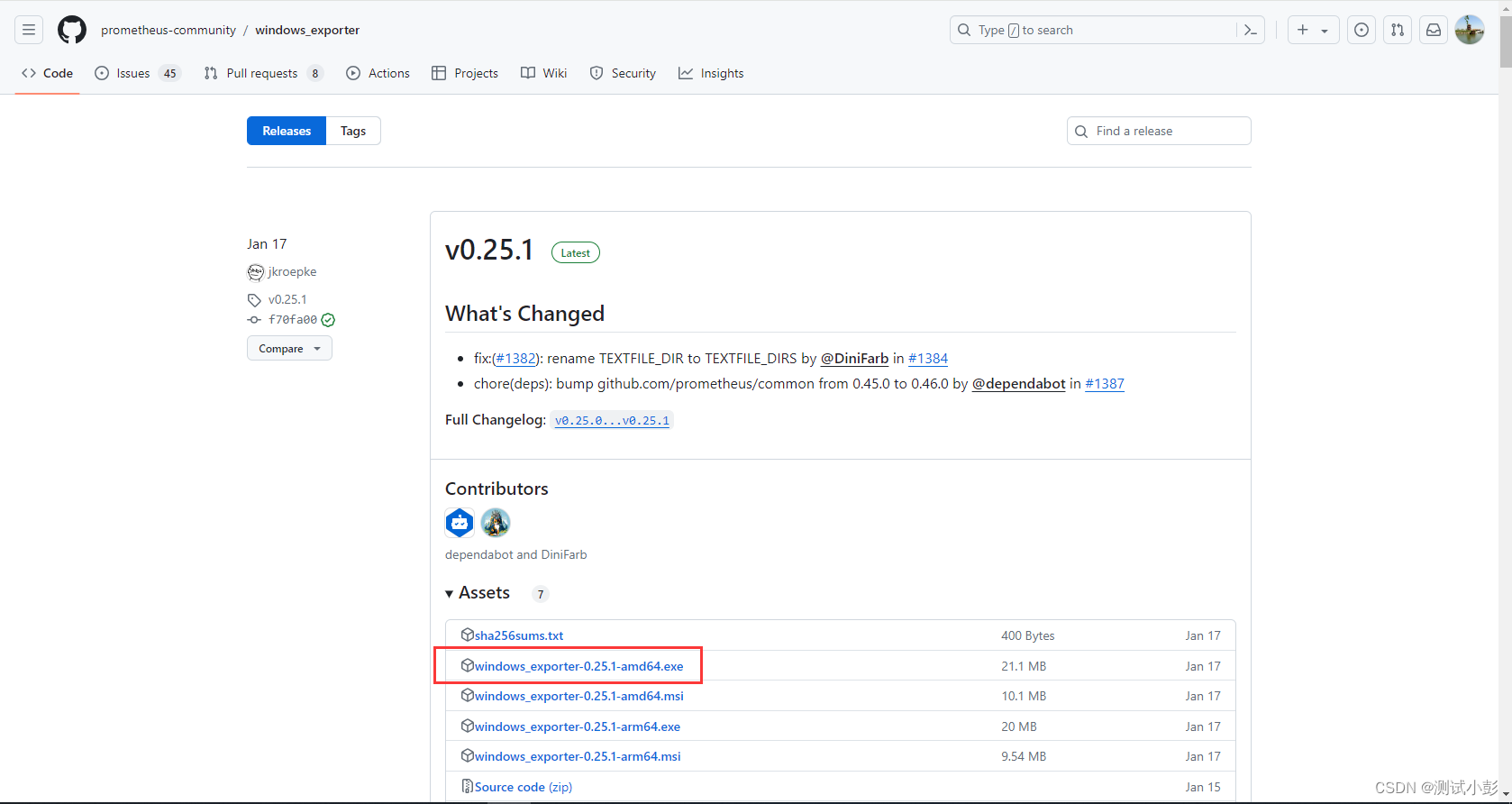
Task: Click the prometheus-community owner link
Action: [x=169, y=30]
